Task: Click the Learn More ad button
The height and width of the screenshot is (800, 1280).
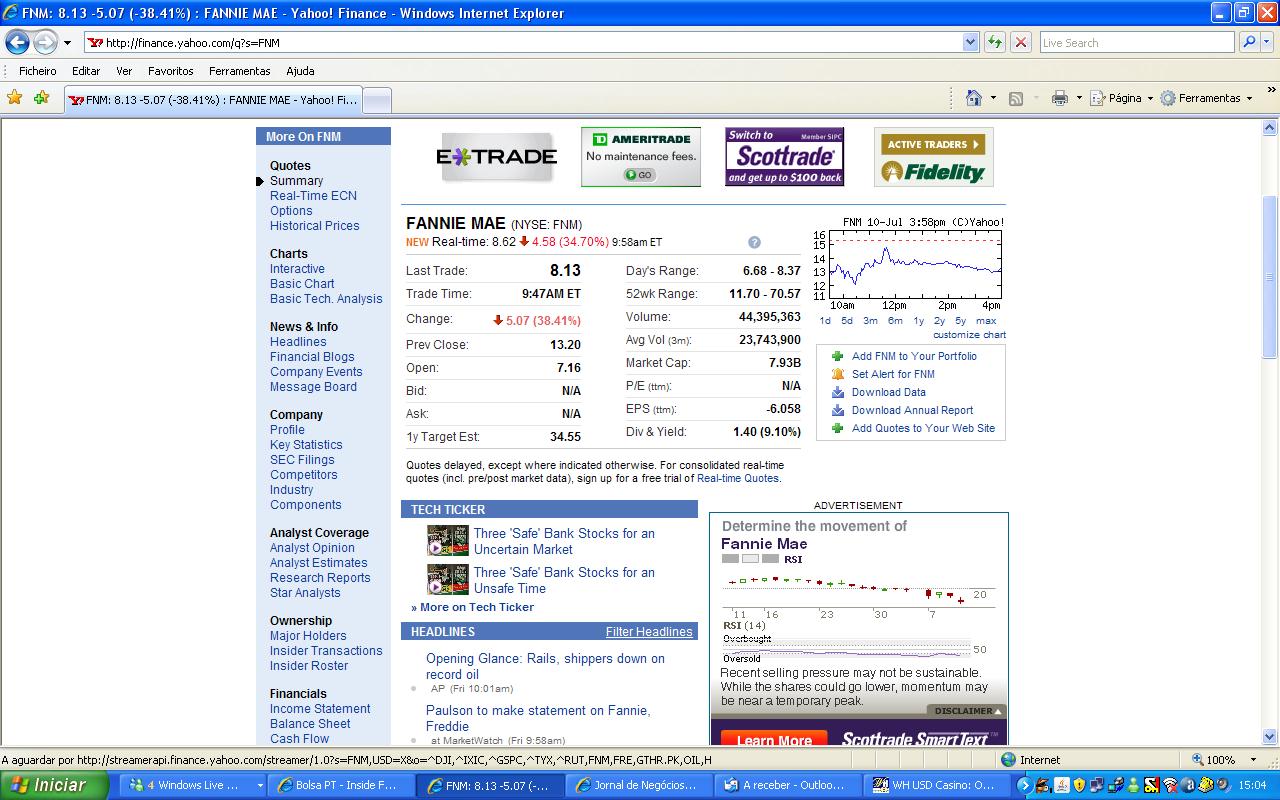Action: coord(774,740)
